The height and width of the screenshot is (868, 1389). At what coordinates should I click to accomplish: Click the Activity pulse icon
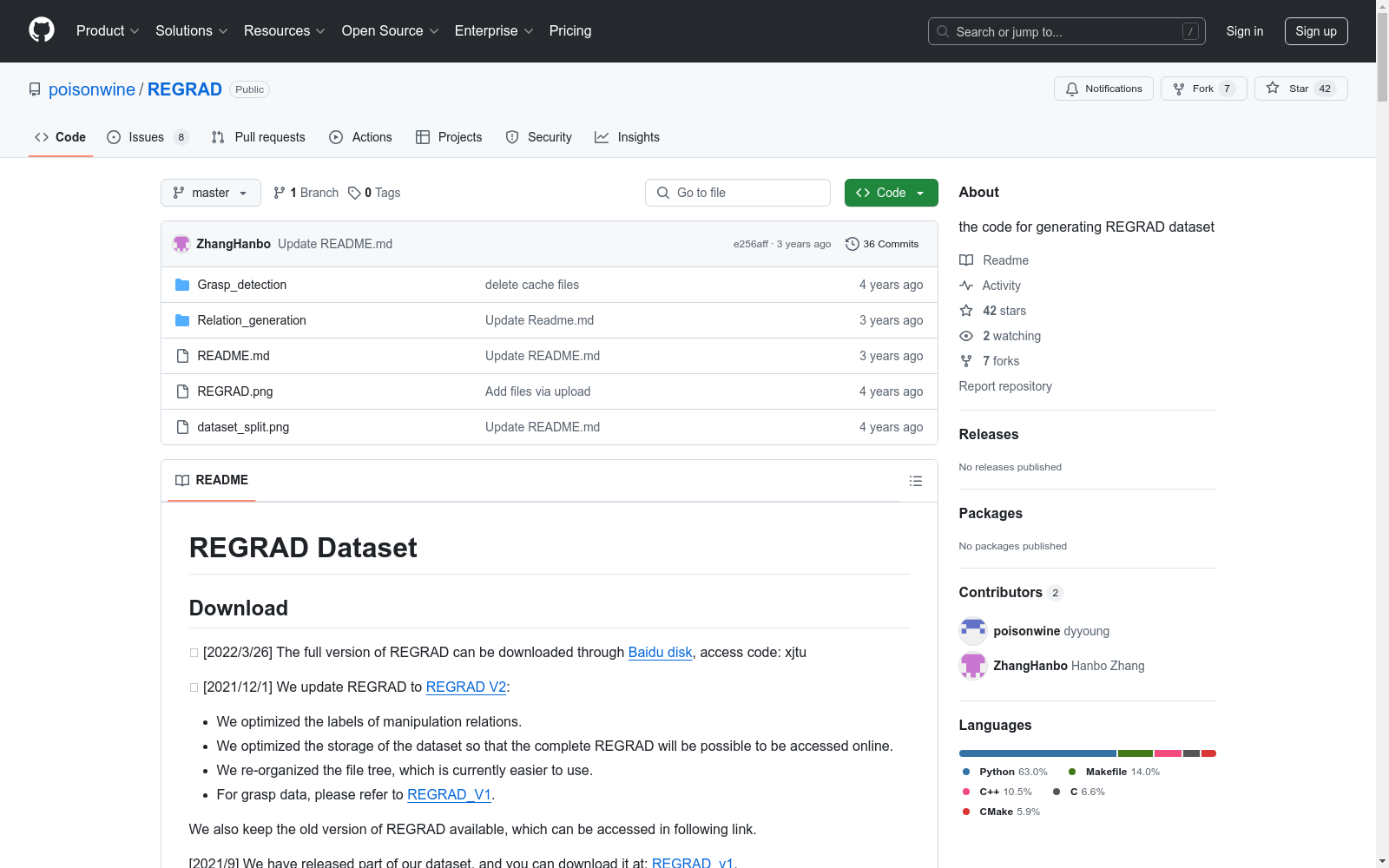[x=966, y=286]
